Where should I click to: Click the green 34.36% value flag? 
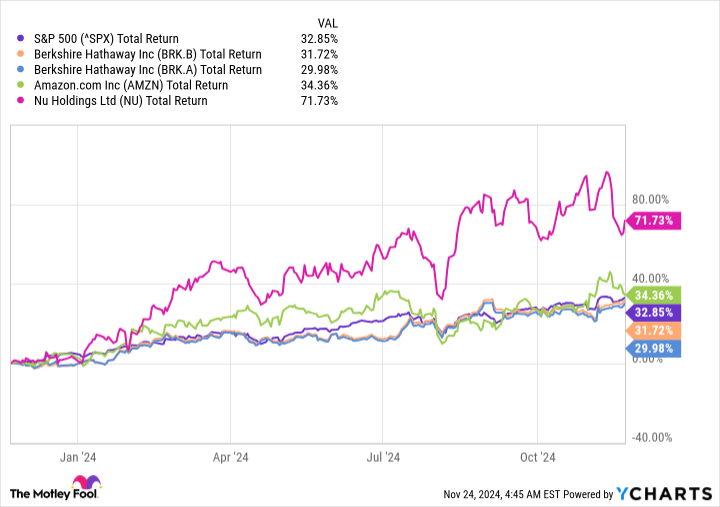point(653,295)
